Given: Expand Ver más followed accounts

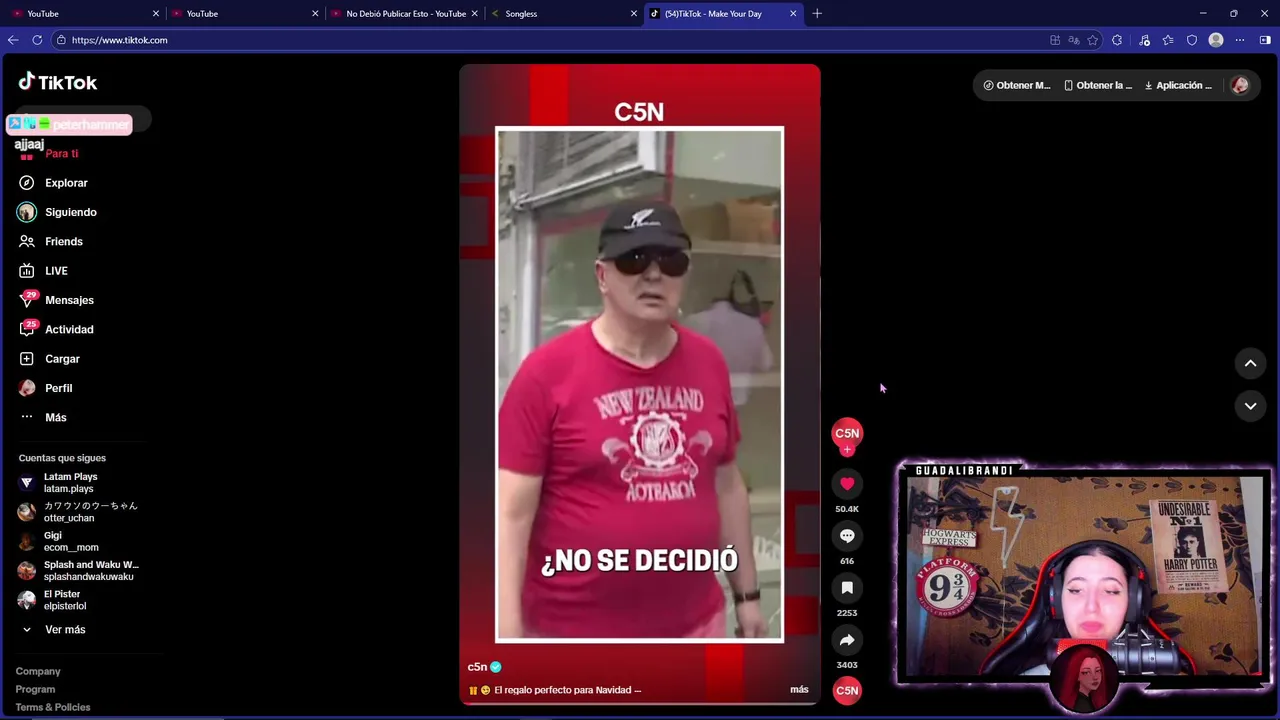Looking at the screenshot, I should click(65, 630).
